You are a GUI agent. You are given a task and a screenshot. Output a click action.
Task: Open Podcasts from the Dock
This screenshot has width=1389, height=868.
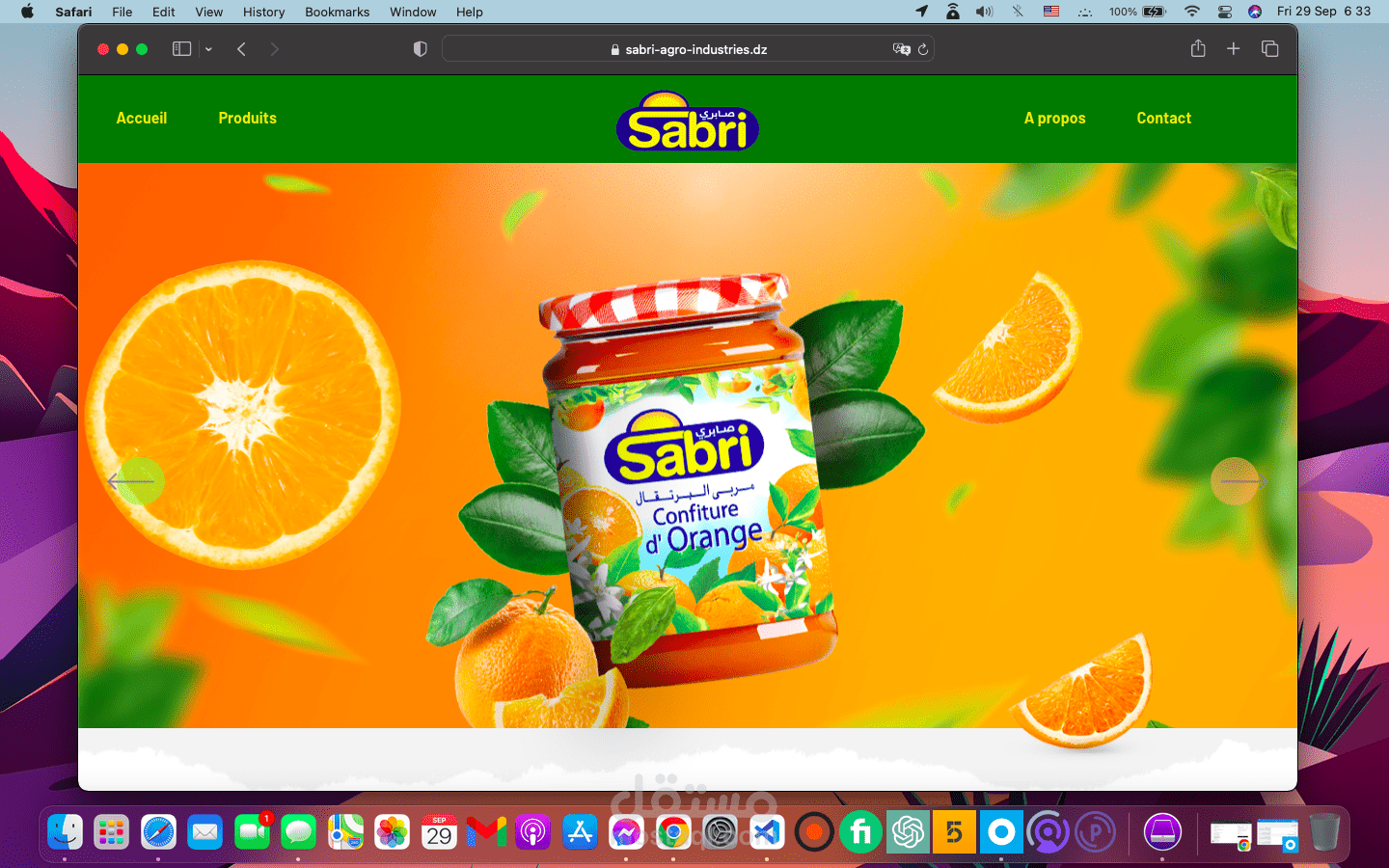coord(532,831)
